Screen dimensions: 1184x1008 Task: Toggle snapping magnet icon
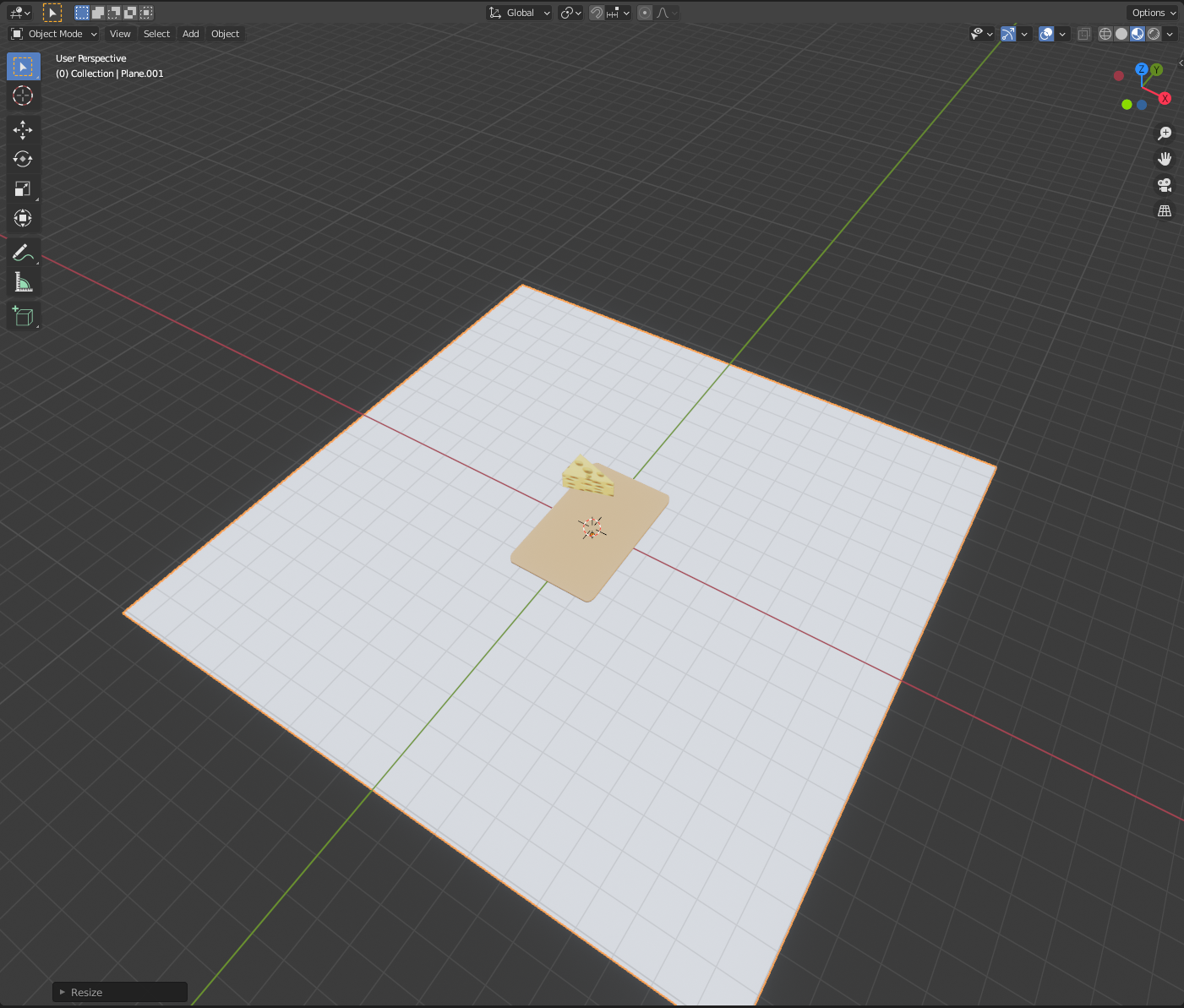tap(597, 13)
